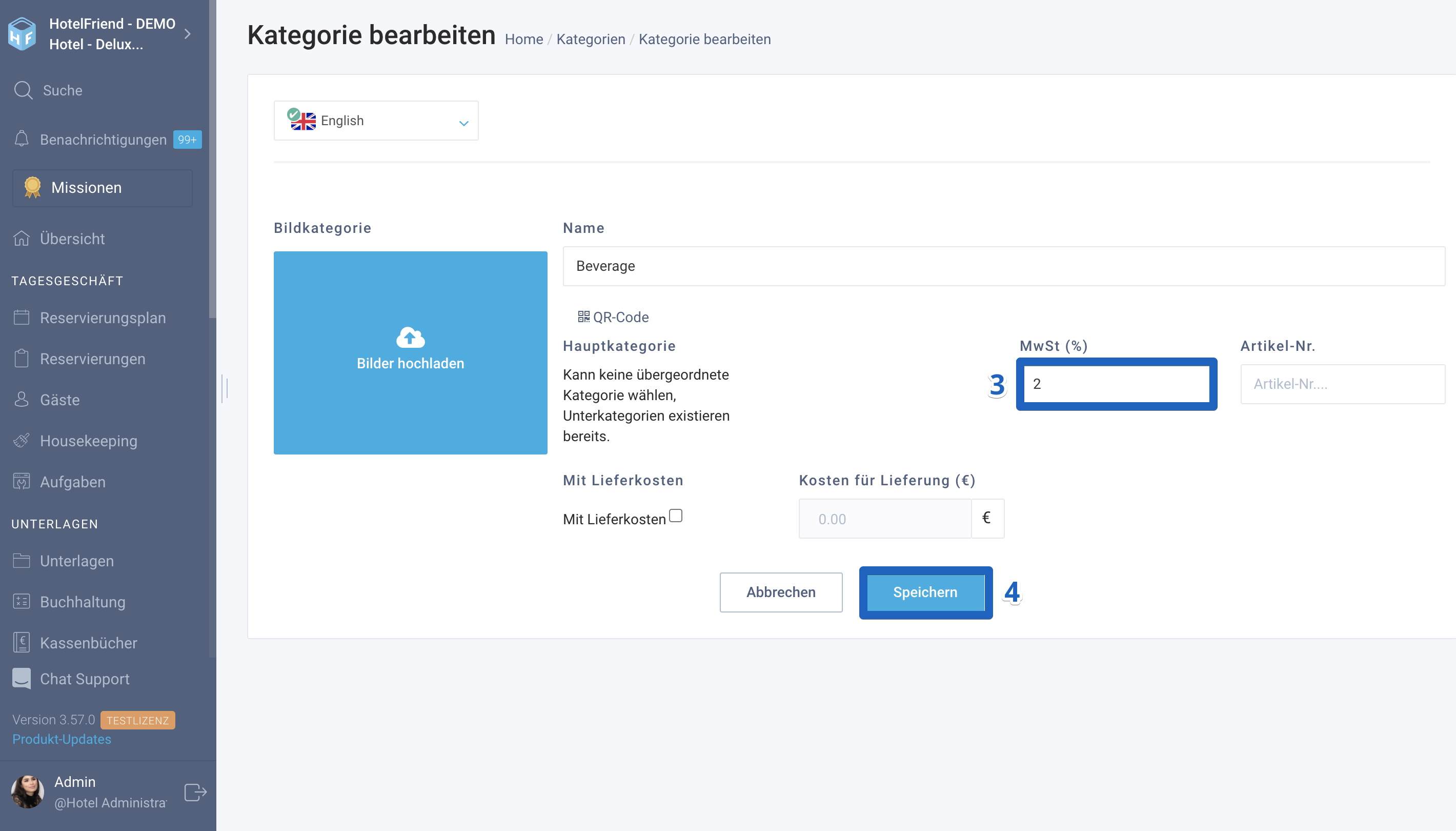1456x831 pixels.
Task: Open Chat Support chat icon
Action: coord(22,679)
